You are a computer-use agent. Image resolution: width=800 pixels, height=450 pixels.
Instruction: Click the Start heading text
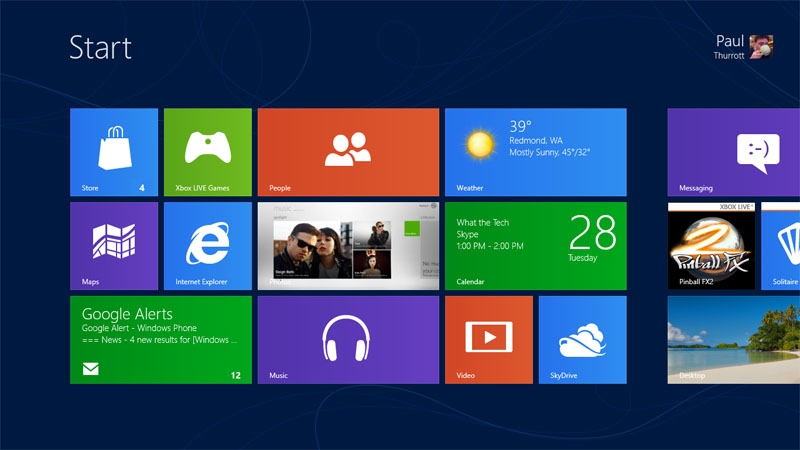point(100,47)
